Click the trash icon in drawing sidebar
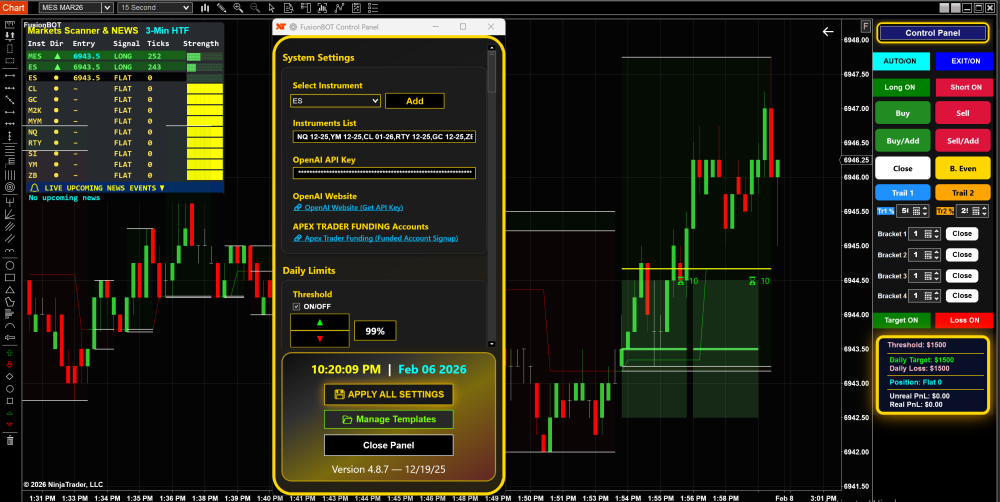 tap(10, 440)
